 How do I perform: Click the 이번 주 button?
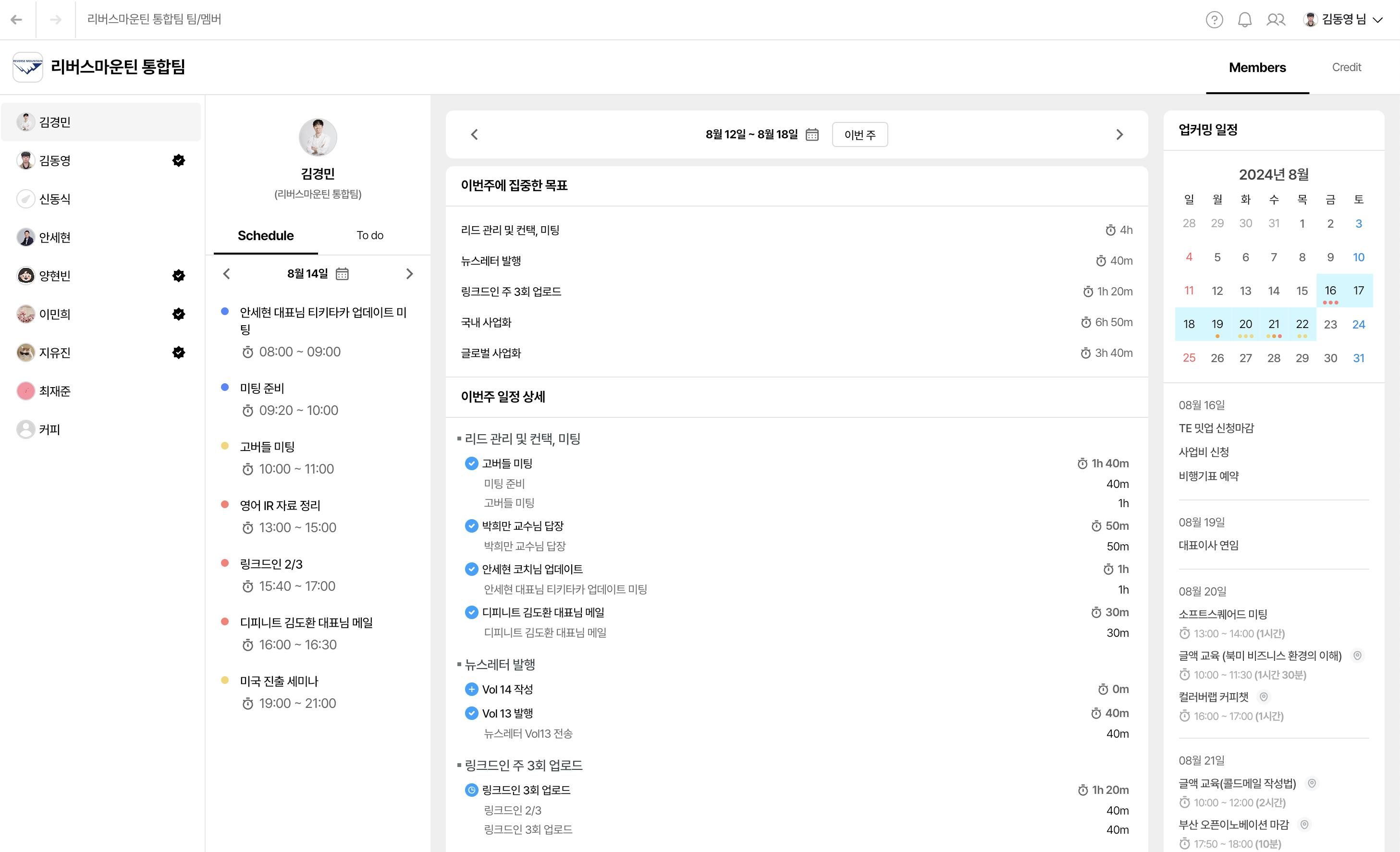[x=860, y=134]
